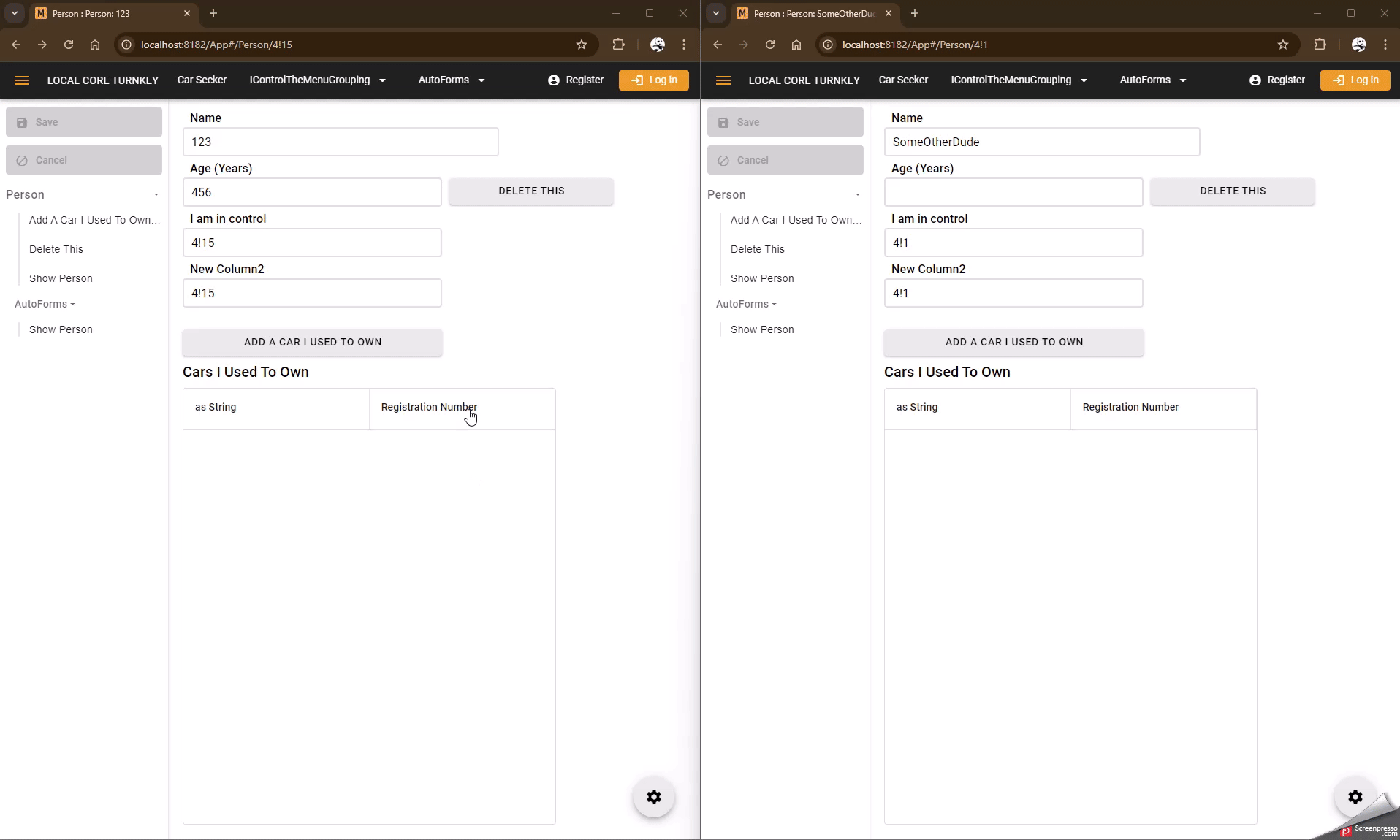1400x840 pixels.
Task: Open the hamburger menu in left window
Action: (22, 80)
